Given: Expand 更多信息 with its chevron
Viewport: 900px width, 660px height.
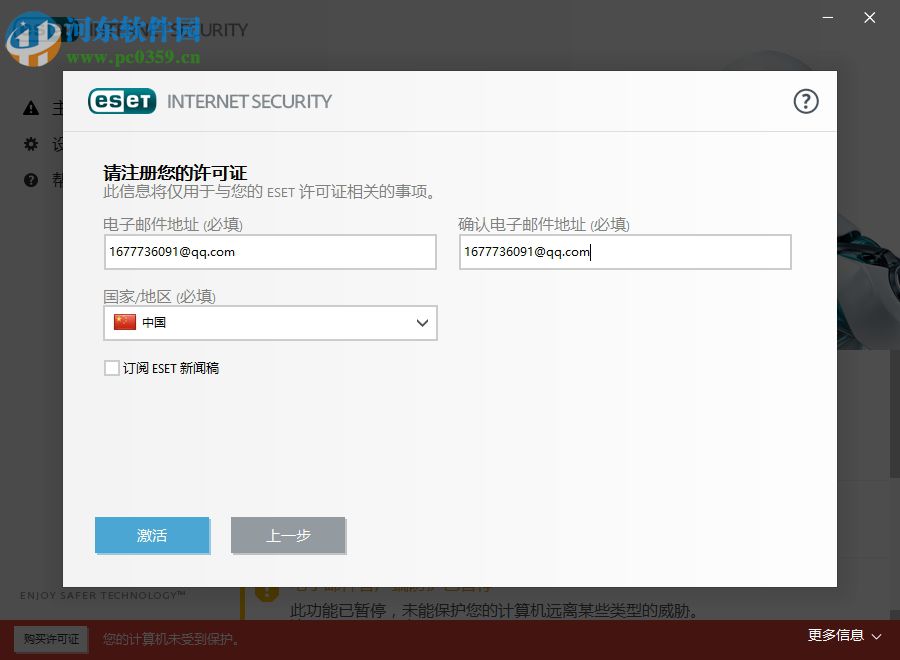Looking at the screenshot, I should [877, 635].
